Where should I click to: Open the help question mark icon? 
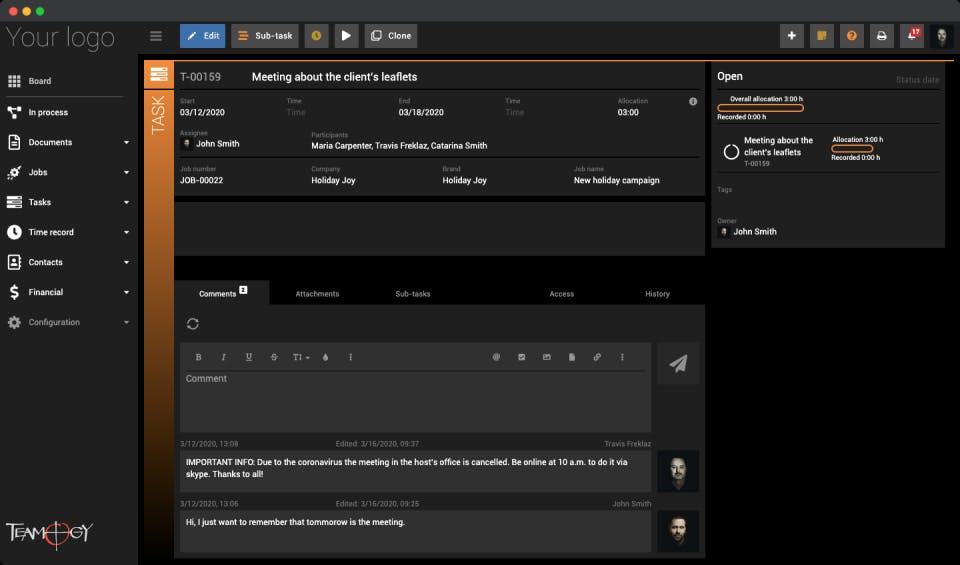(851, 36)
